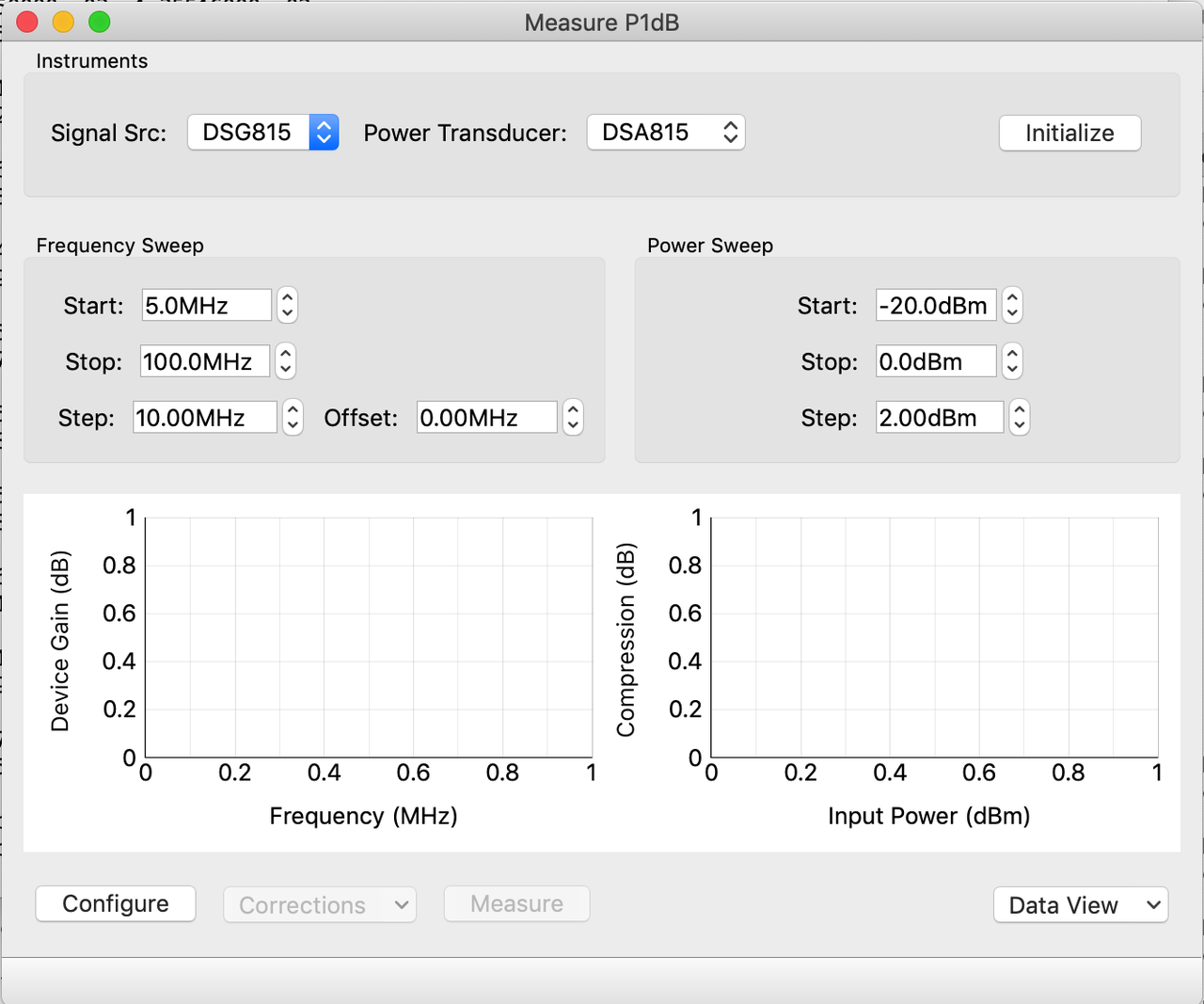The height and width of the screenshot is (1004, 1204).
Task: Click the Compression (dB) axis label
Action: pyautogui.click(x=626, y=640)
